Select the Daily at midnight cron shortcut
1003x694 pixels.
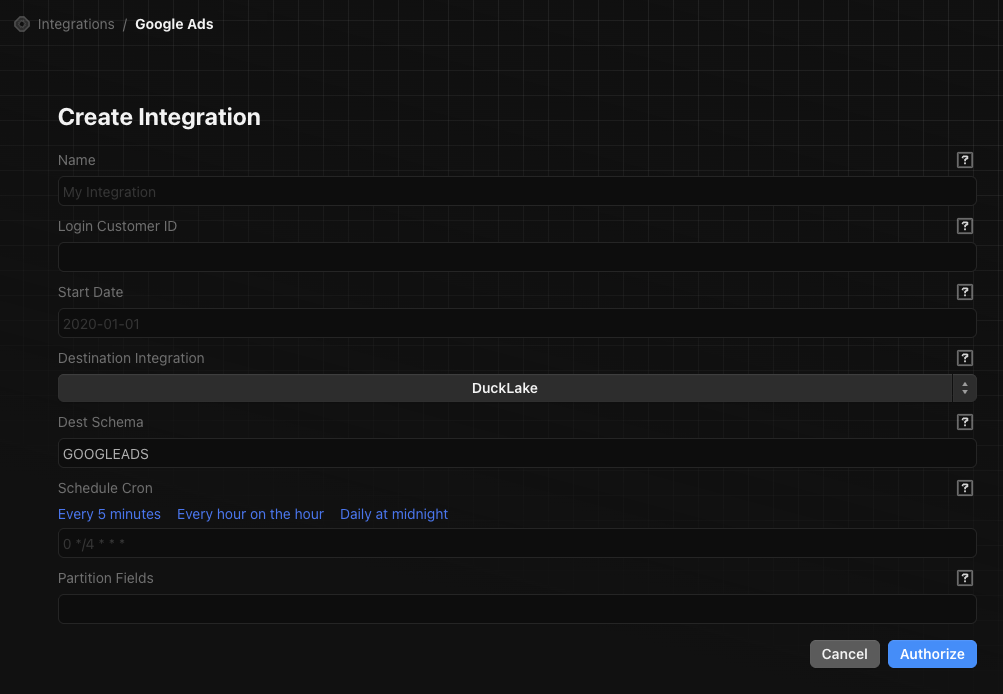[x=393, y=514]
